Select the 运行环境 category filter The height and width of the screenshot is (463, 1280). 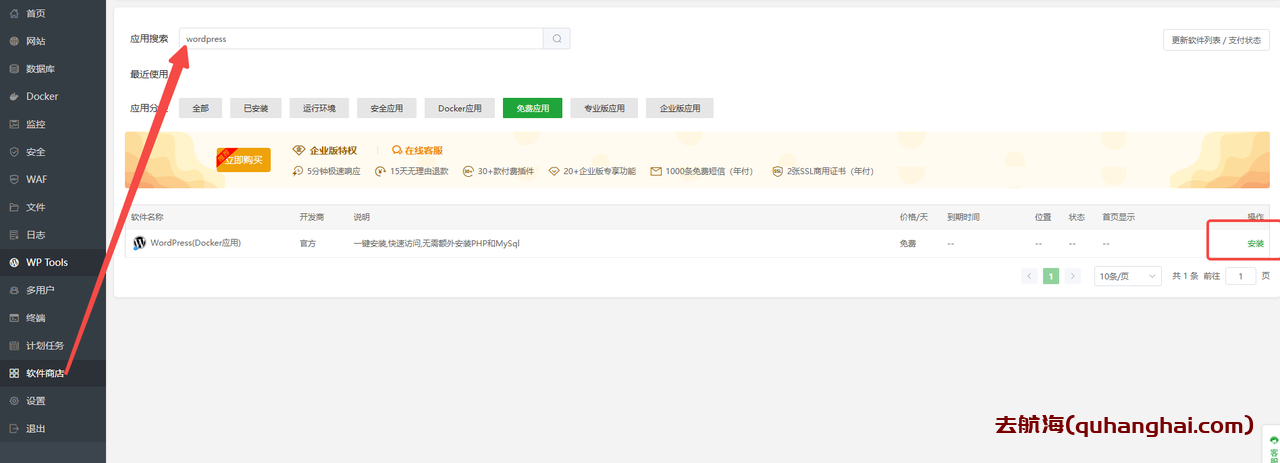319,108
